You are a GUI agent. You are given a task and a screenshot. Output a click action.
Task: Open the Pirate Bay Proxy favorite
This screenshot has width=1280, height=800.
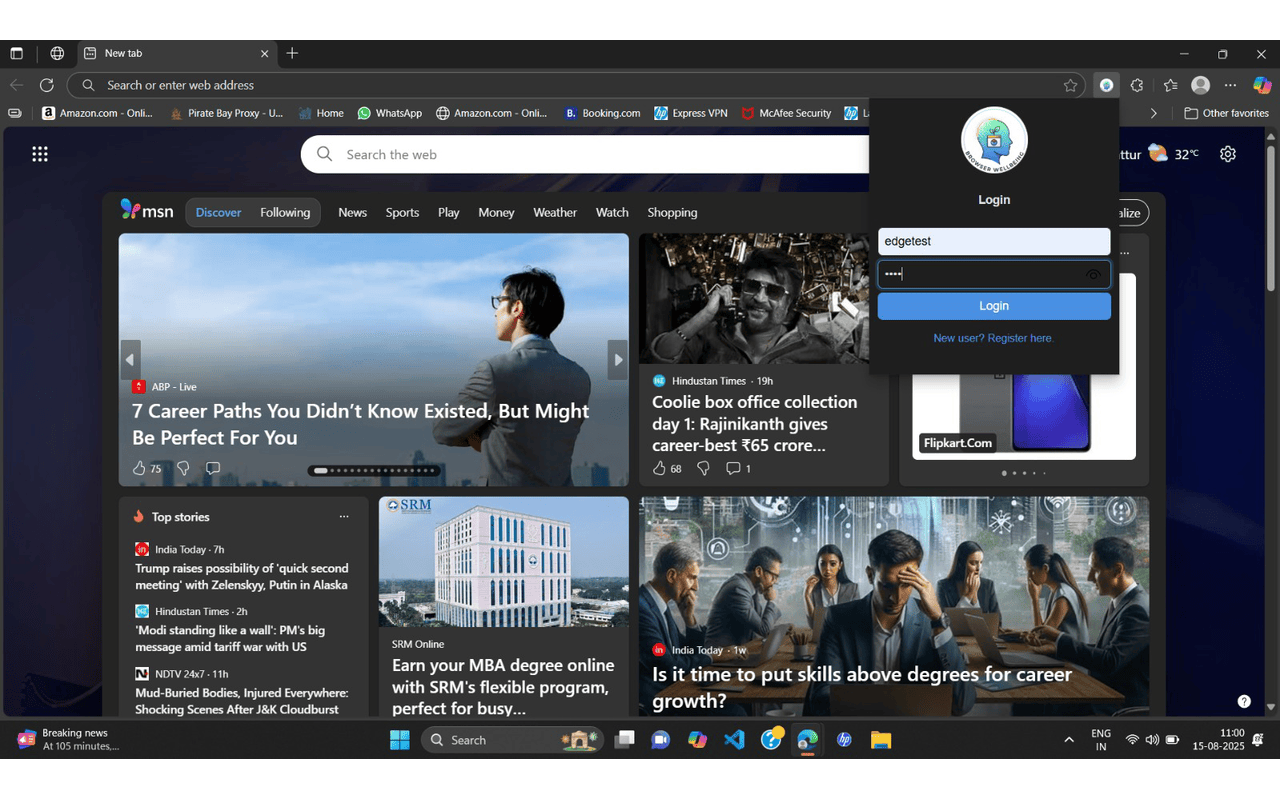point(226,113)
